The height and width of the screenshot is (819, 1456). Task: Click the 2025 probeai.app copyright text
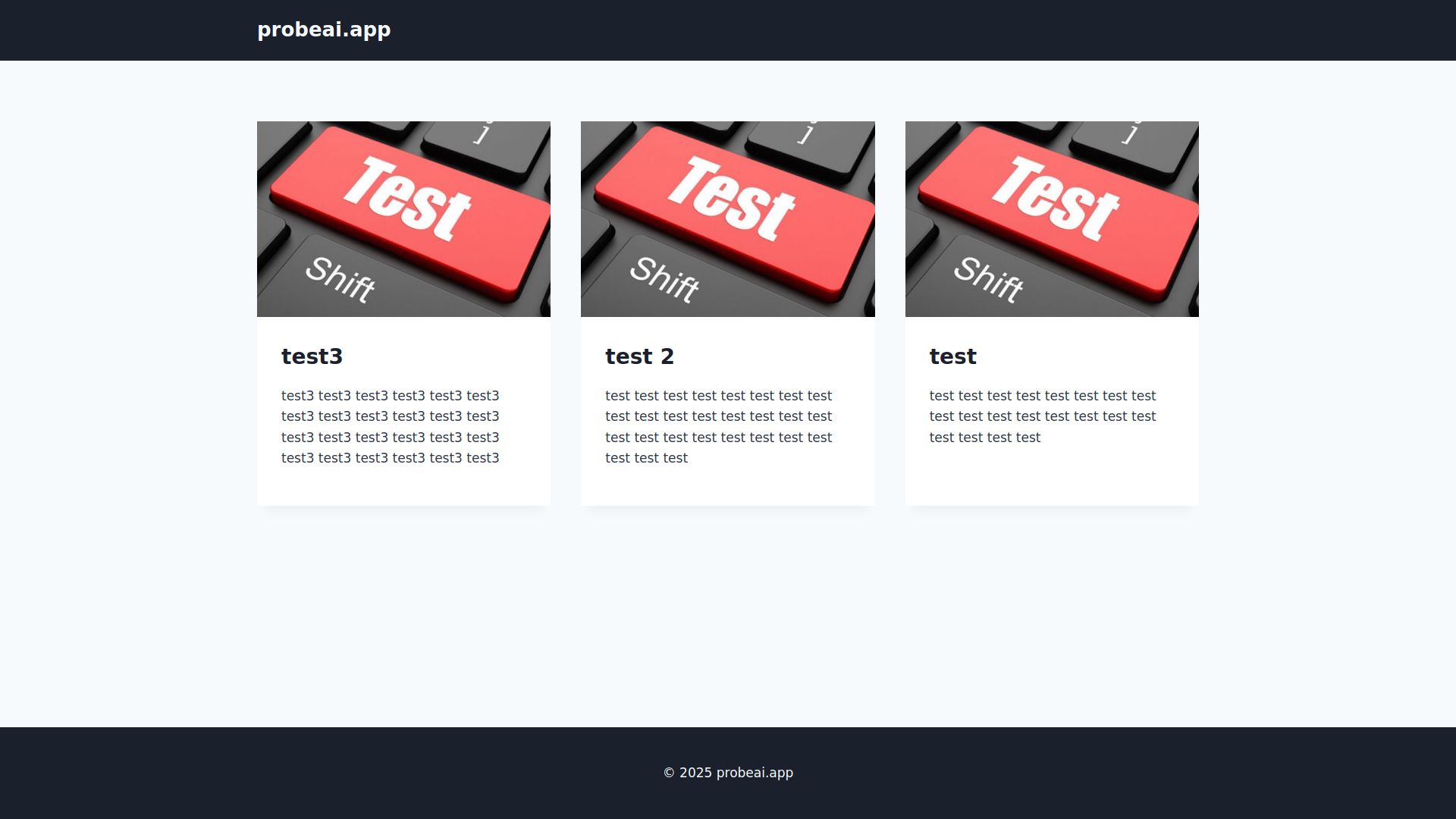click(x=728, y=773)
